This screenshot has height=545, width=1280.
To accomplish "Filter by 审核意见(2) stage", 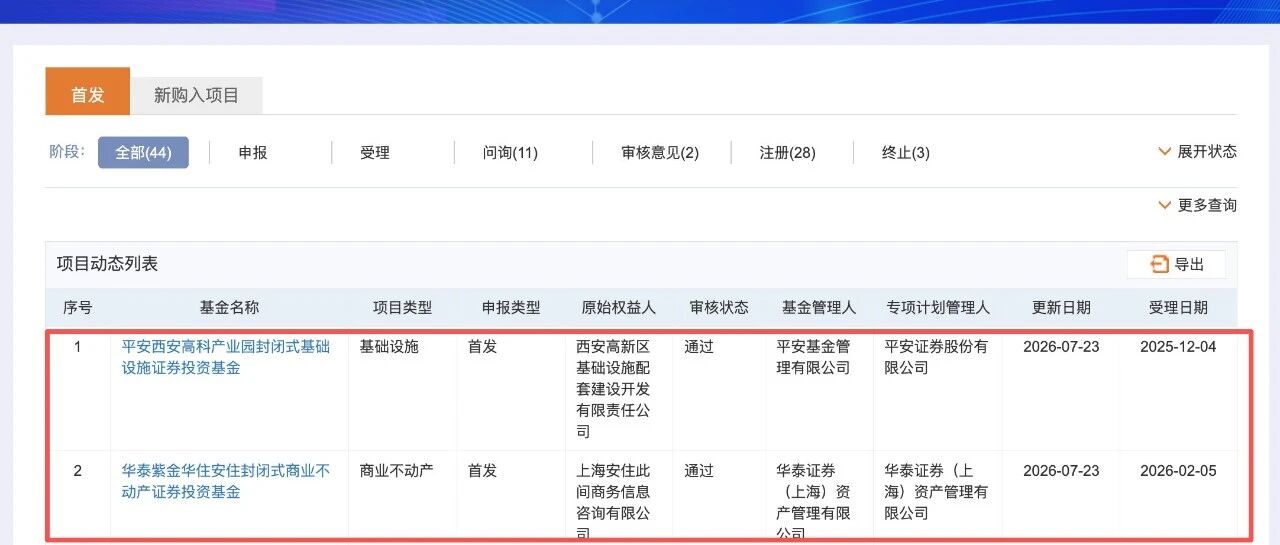I will 660,153.
